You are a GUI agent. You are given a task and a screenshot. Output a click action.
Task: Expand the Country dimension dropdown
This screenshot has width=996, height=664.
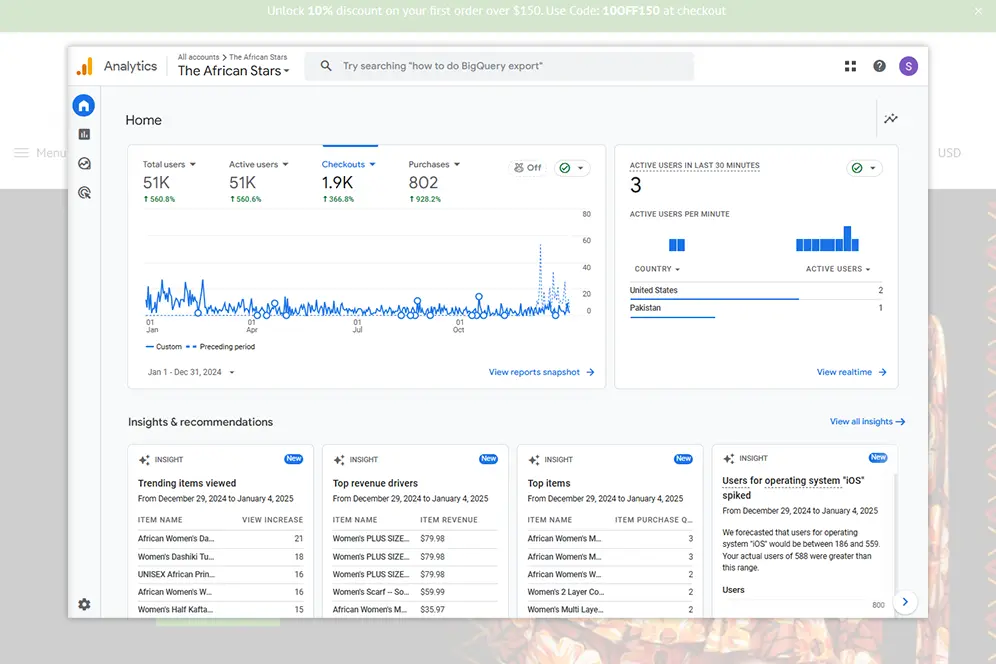click(x=657, y=269)
